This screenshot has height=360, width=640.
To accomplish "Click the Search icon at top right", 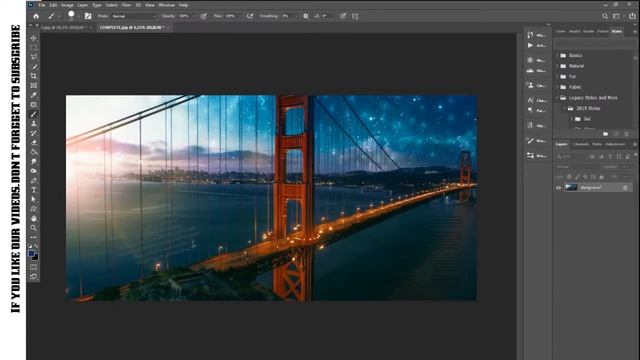I will click(605, 16).
